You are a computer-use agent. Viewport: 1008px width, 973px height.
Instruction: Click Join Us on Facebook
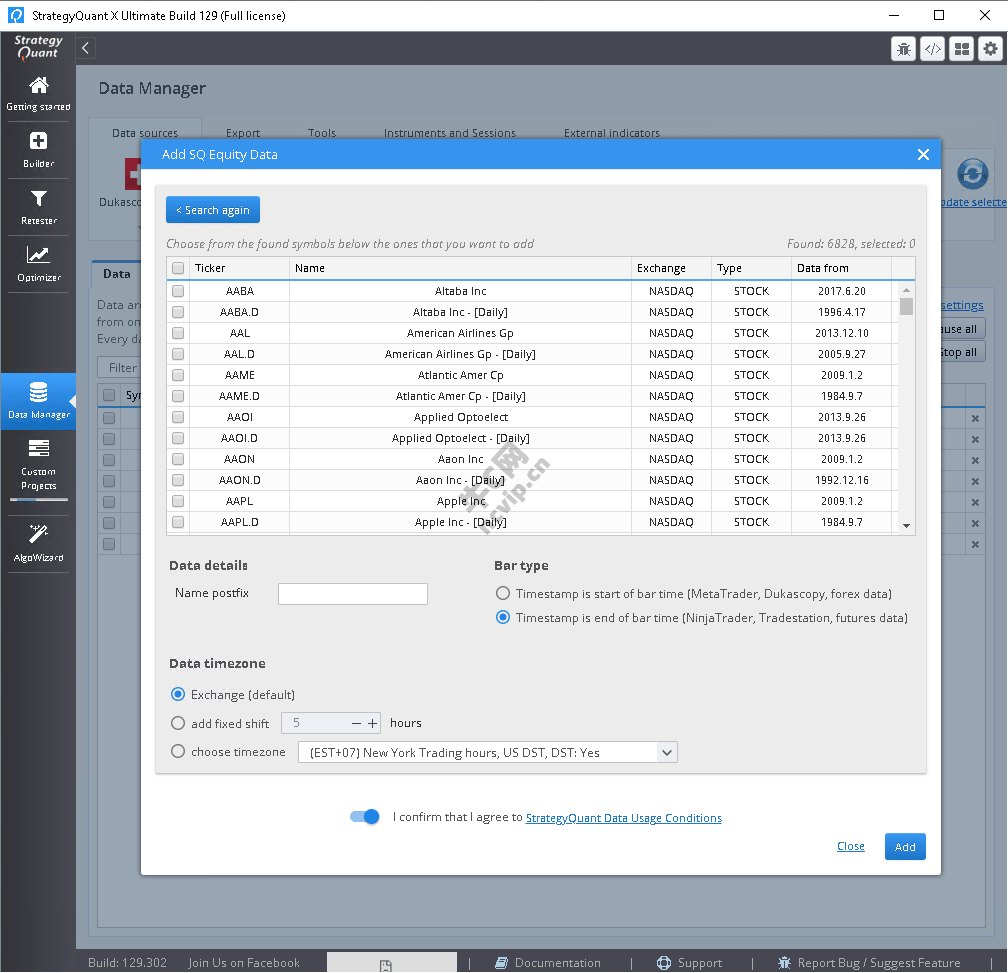tap(244, 962)
